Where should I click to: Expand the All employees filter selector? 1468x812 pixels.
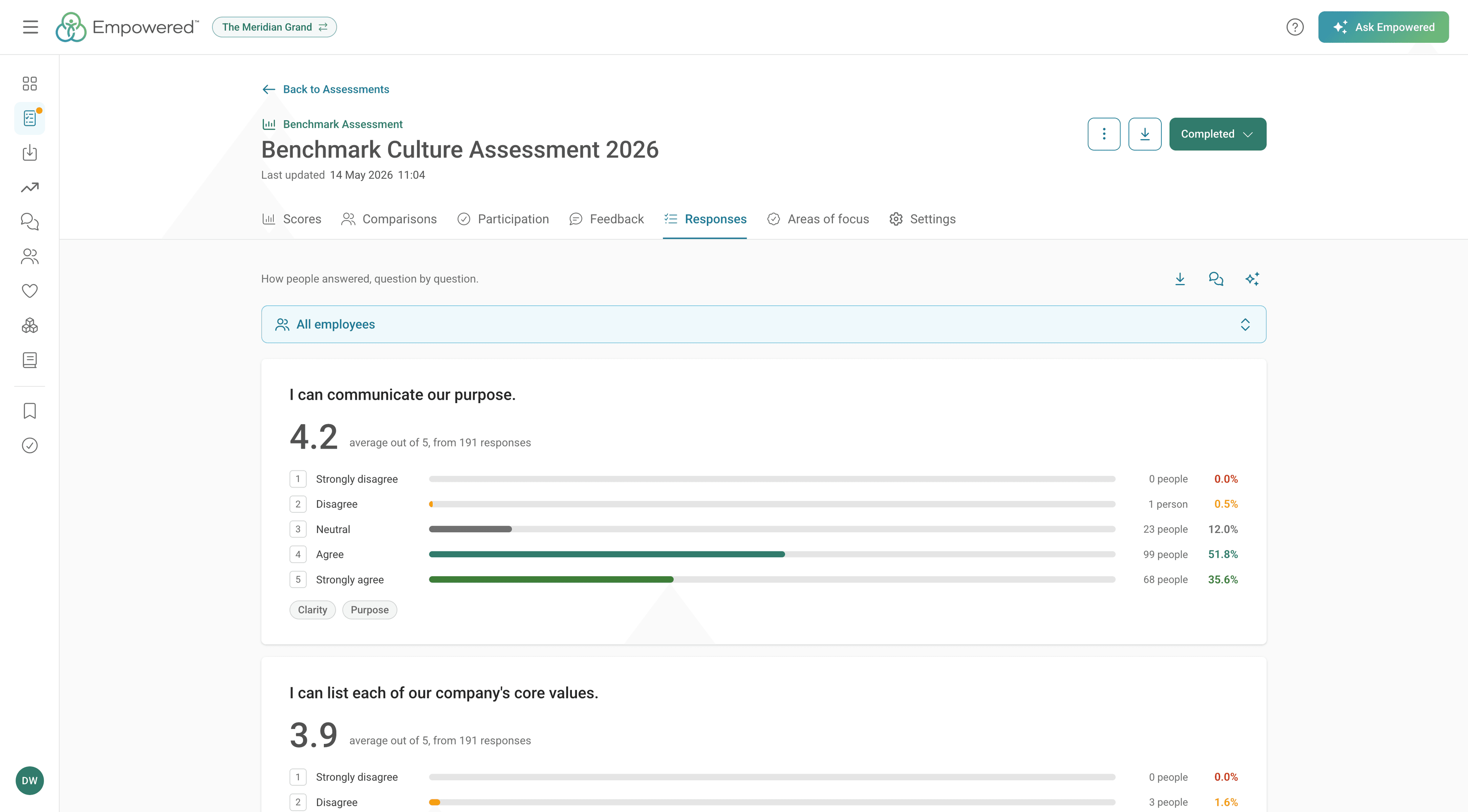tap(764, 324)
